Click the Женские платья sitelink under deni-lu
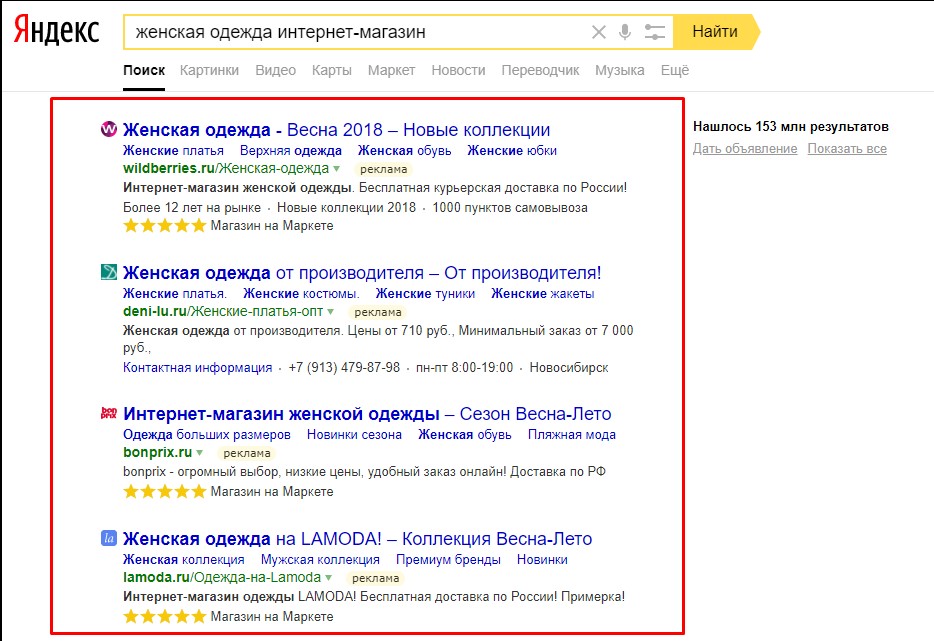 coord(175,294)
